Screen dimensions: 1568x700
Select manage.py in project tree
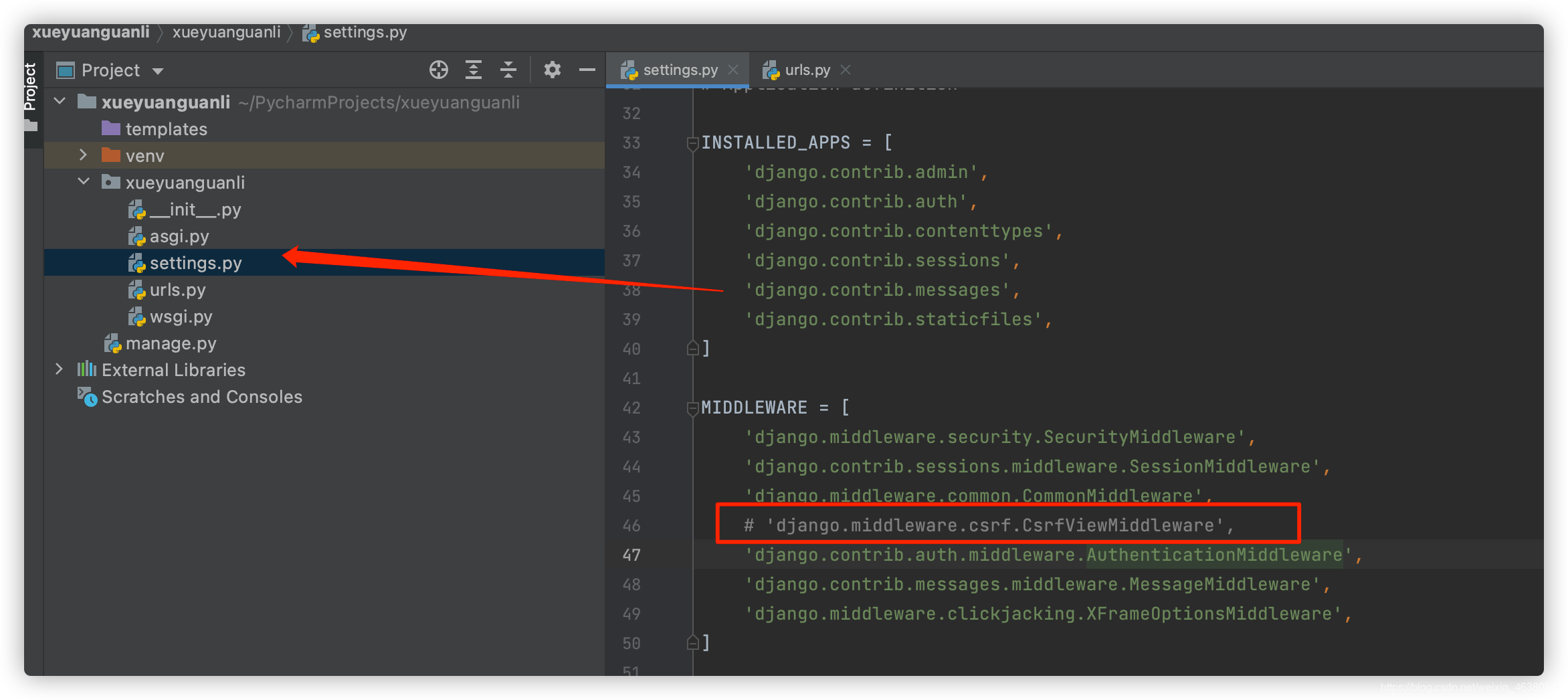pyautogui.click(x=171, y=343)
